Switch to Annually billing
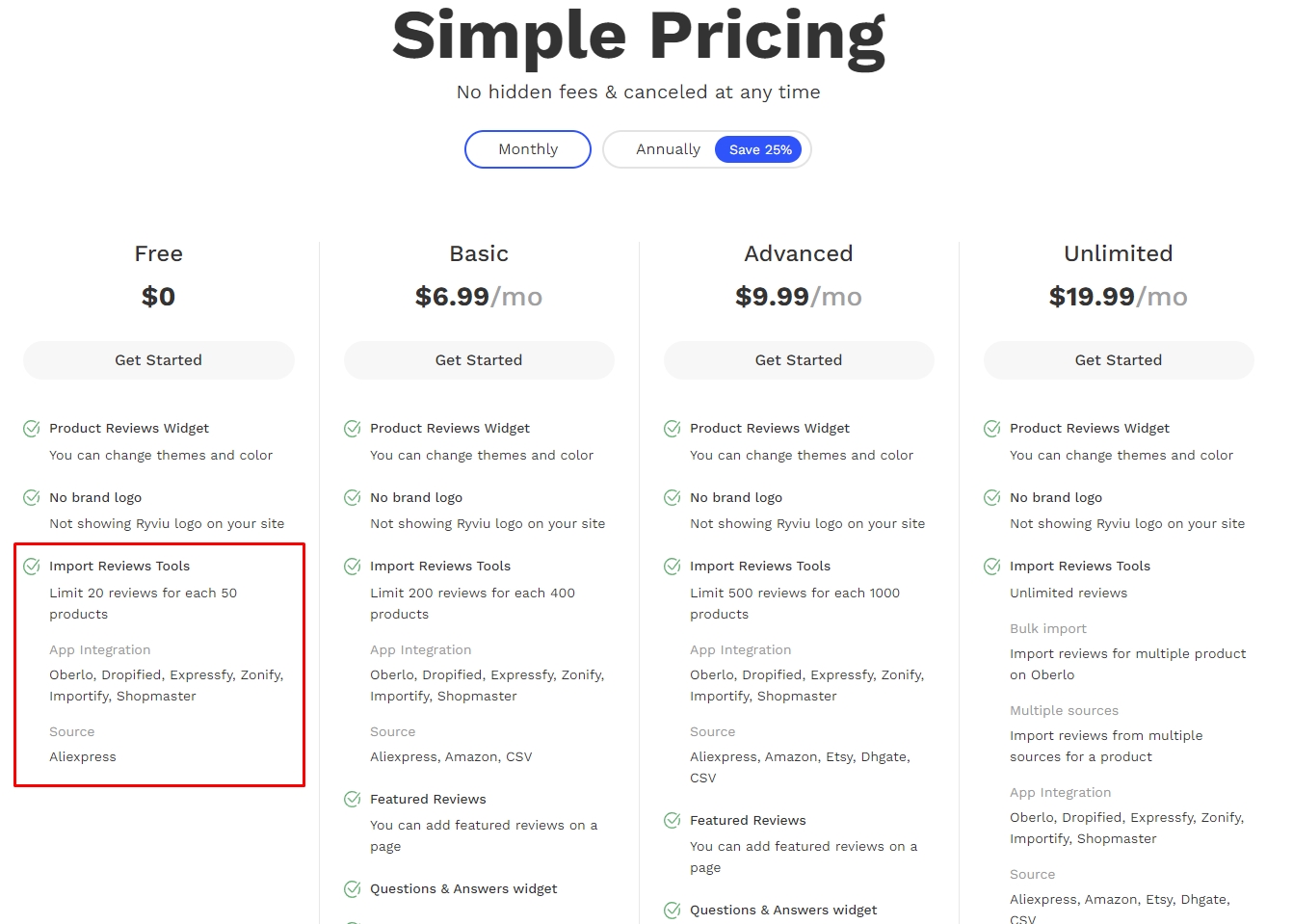Image resolution: width=1293 pixels, height=924 pixels. point(668,149)
